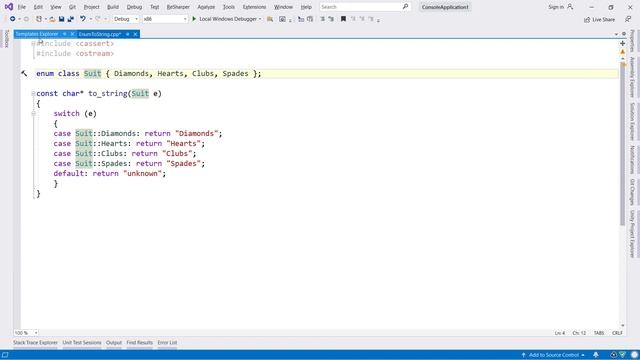The height and width of the screenshot is (360, 640).
Task: Save the current file with Save icon
Action: (x=62, y=19)
